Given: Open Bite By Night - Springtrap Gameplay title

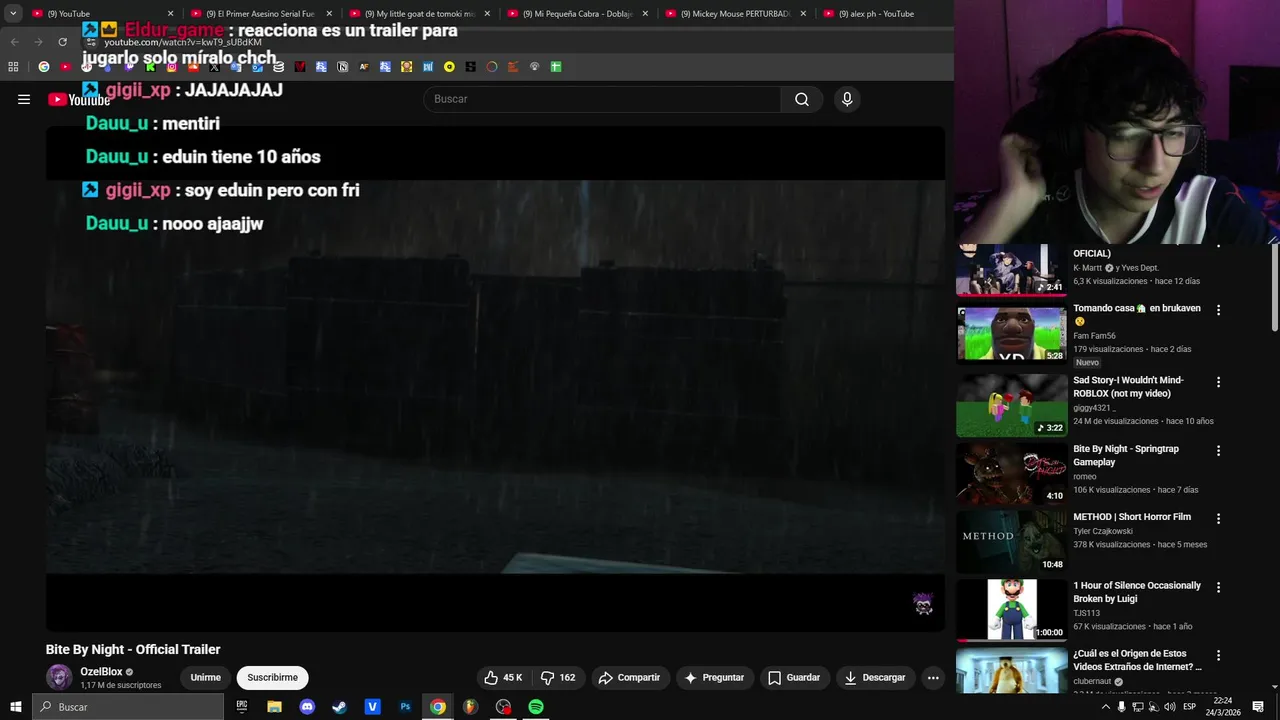Looking at the screenshot, I should [x=1126, y=455].
